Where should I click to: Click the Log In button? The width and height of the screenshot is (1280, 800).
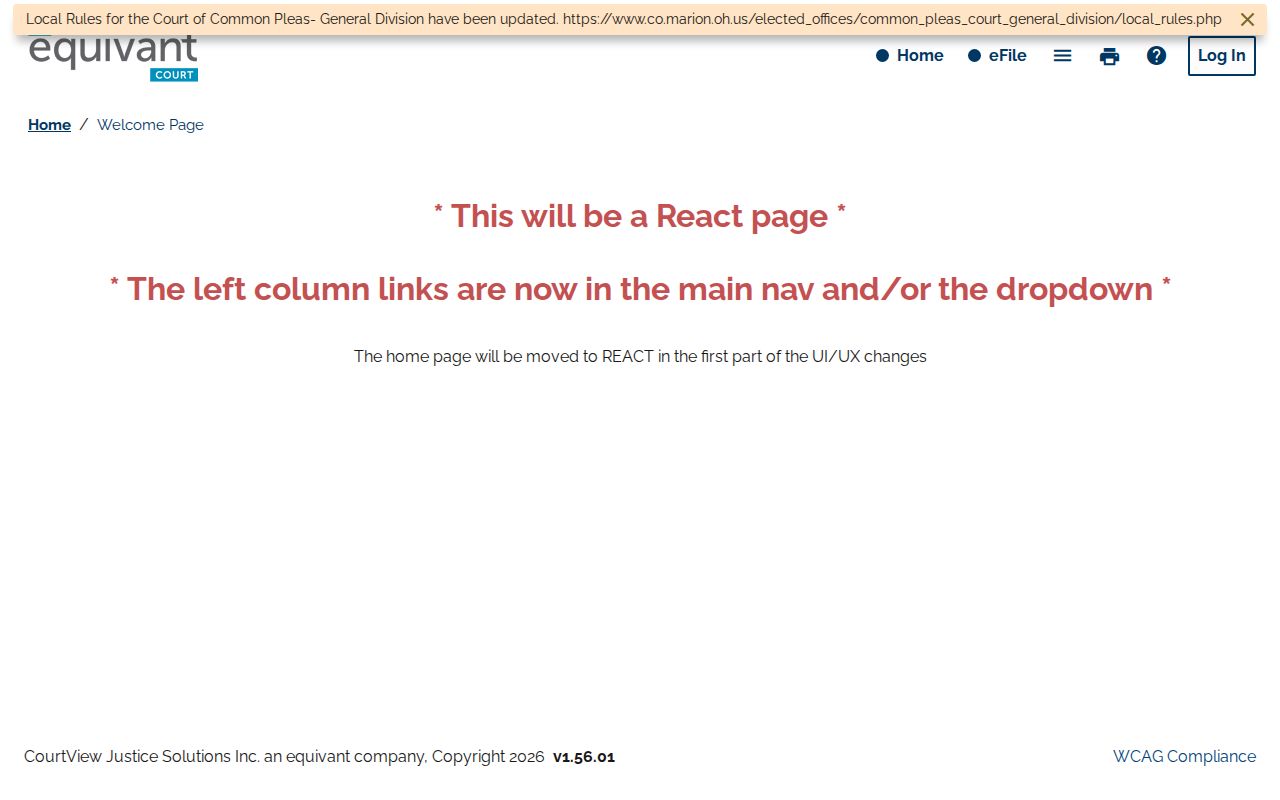(x=1221, y=56)
